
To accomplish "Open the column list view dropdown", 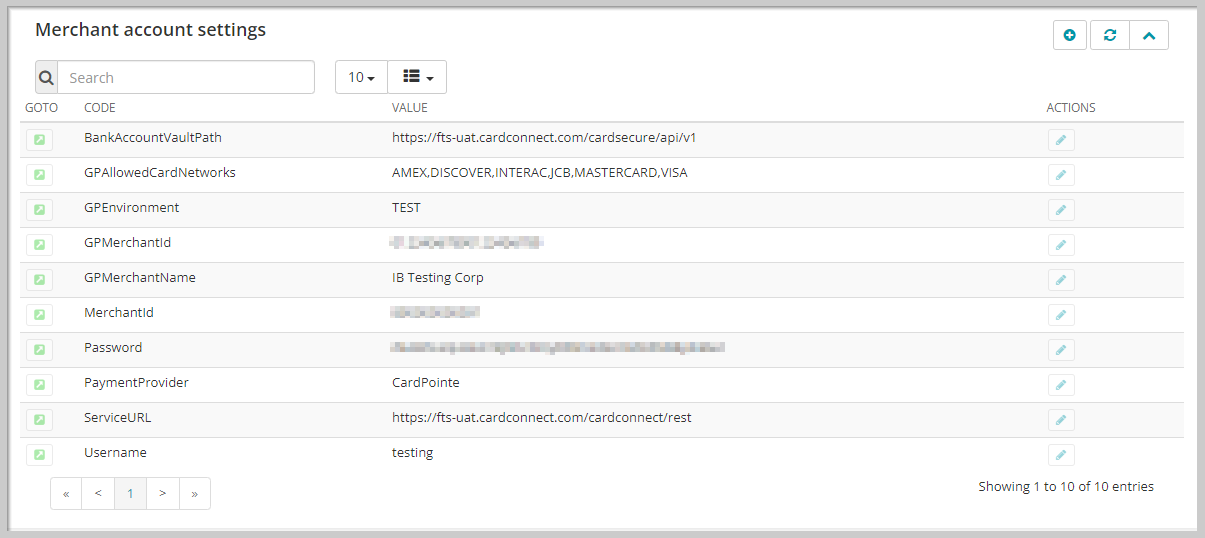I will tap(417, 77).
